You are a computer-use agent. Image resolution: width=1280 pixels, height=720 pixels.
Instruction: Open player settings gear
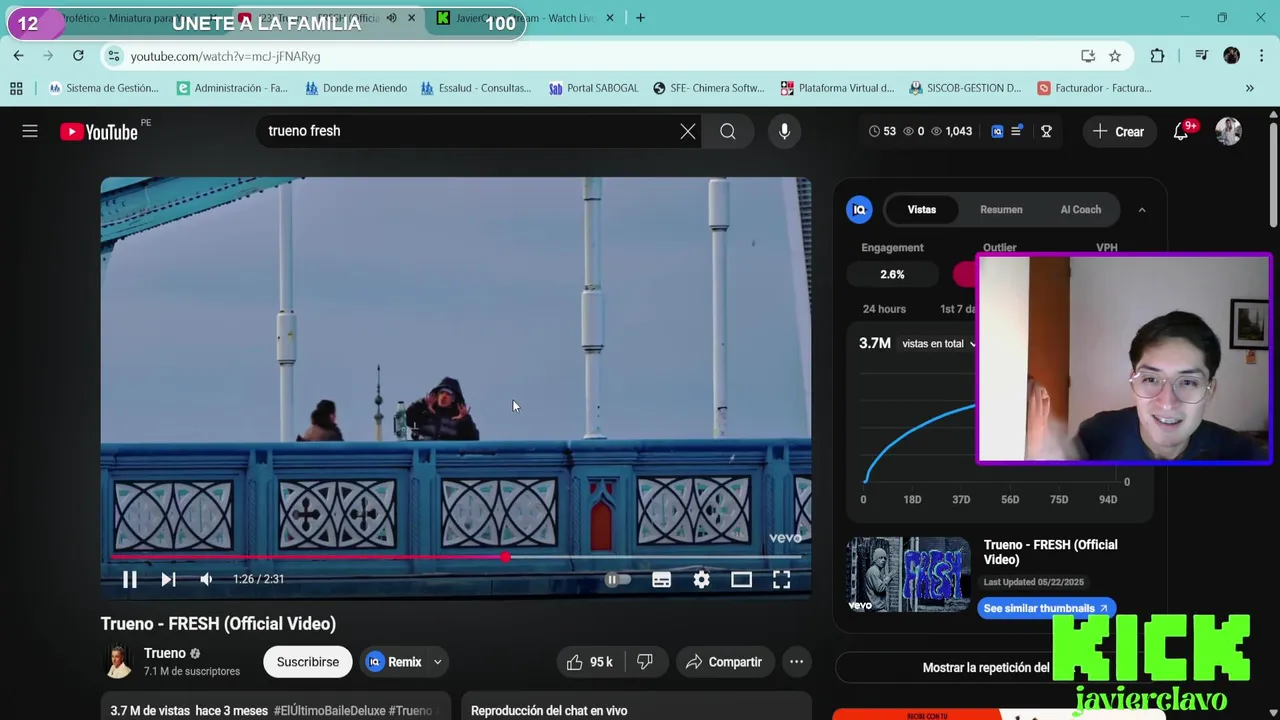tap(701, 579)
